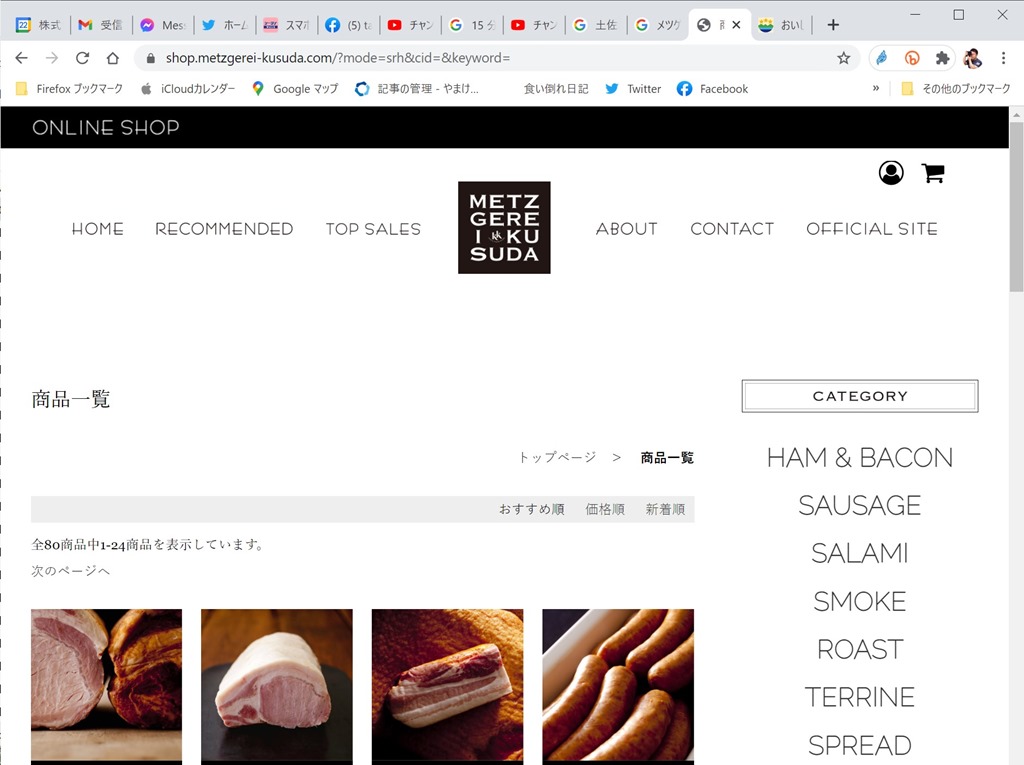The height and width of the screenshot is (765, 1024).
Task: Browse the SMOKE category
Action: click(x=860, y=601)
